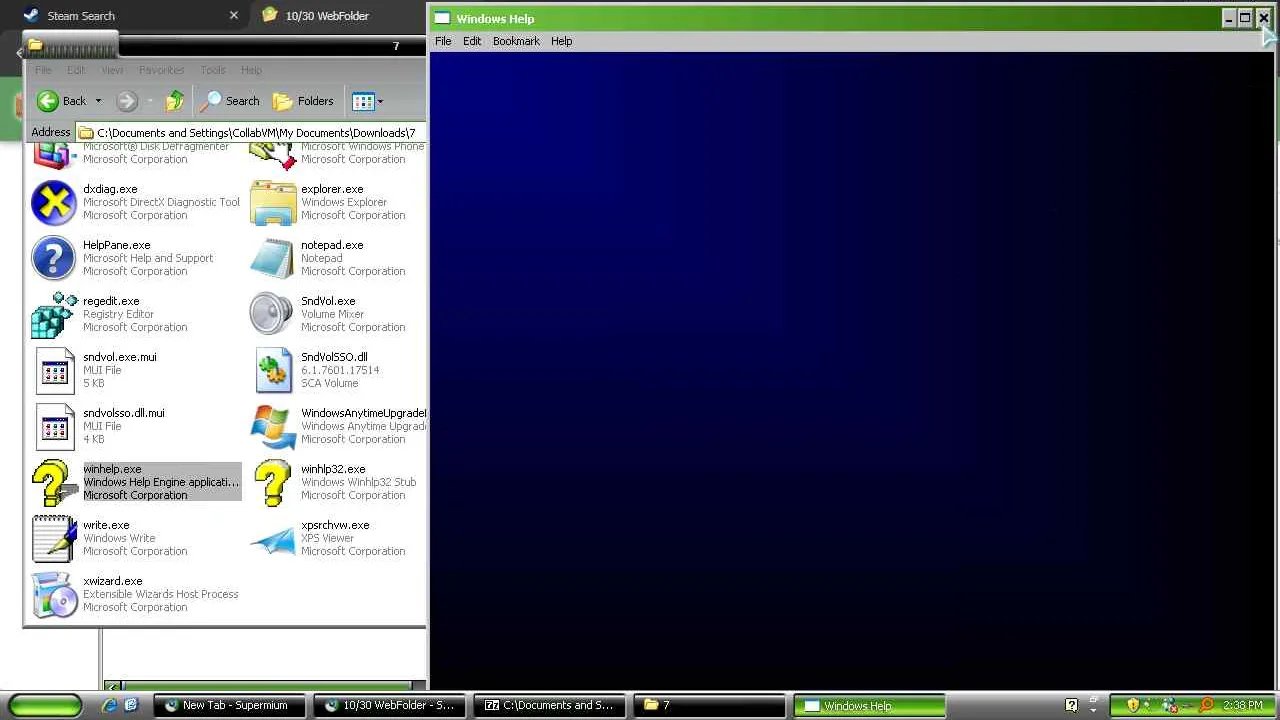This screenshot has width=1280, height=720.
Task: Open the Edit menu in Windows Help
Action: click(x=472, y=41)
